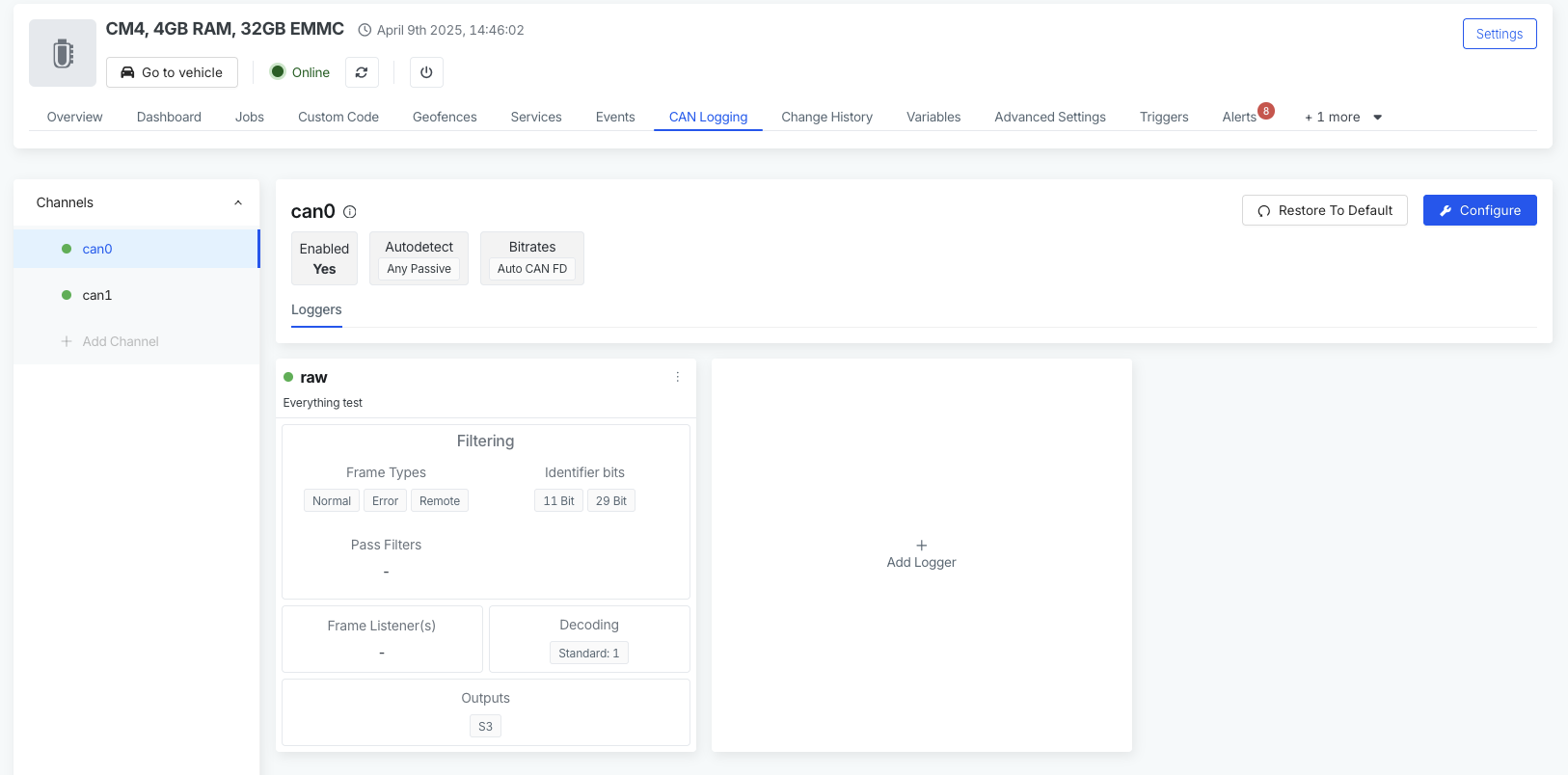Screen dimensions: 1568x775
Task: Open Settings in the top right
Action: coord(1499,34)
